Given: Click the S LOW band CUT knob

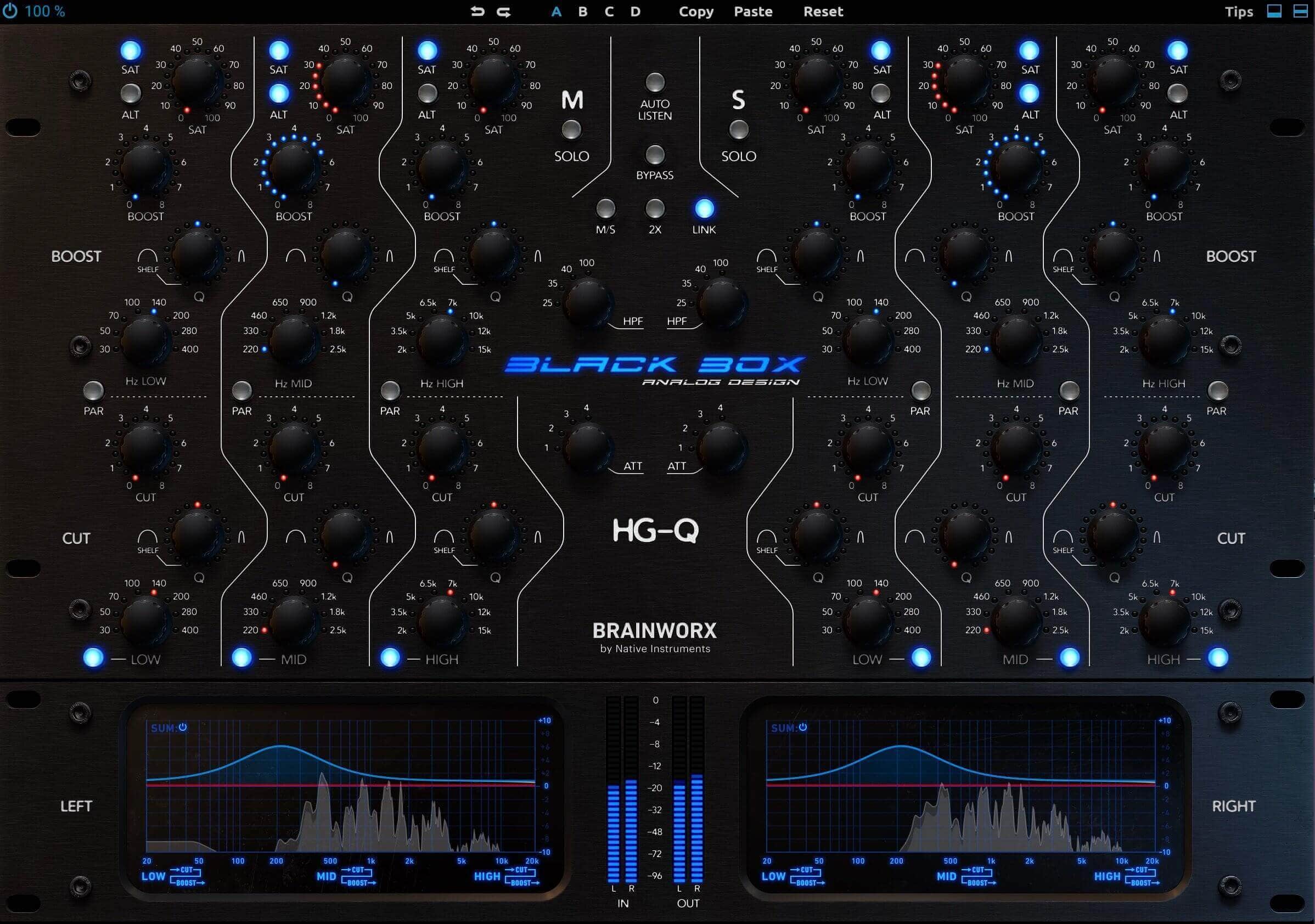Looking at the screenshot, I should pos(867,448).
